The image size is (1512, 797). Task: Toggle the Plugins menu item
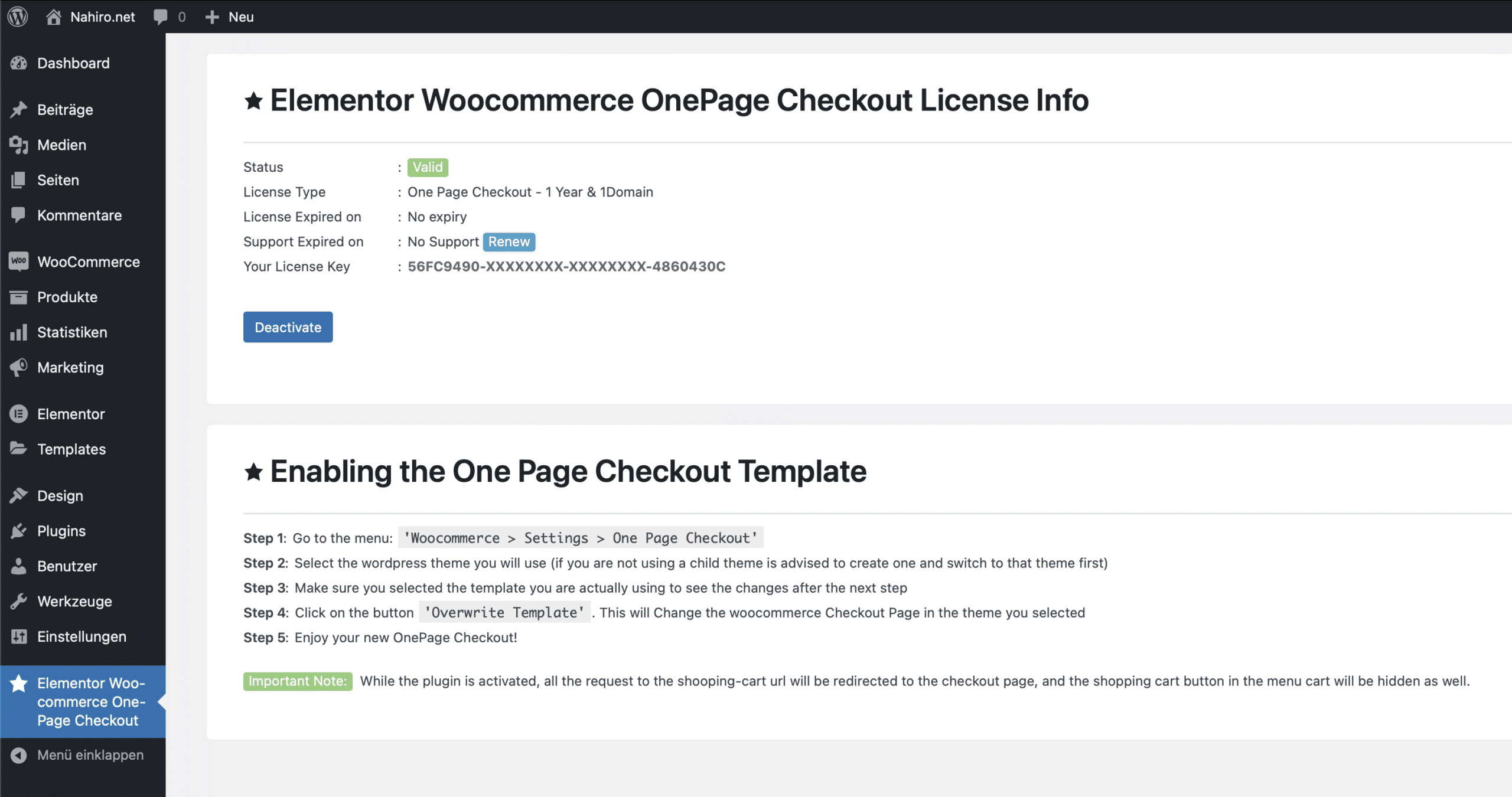[x=61, y=530]
